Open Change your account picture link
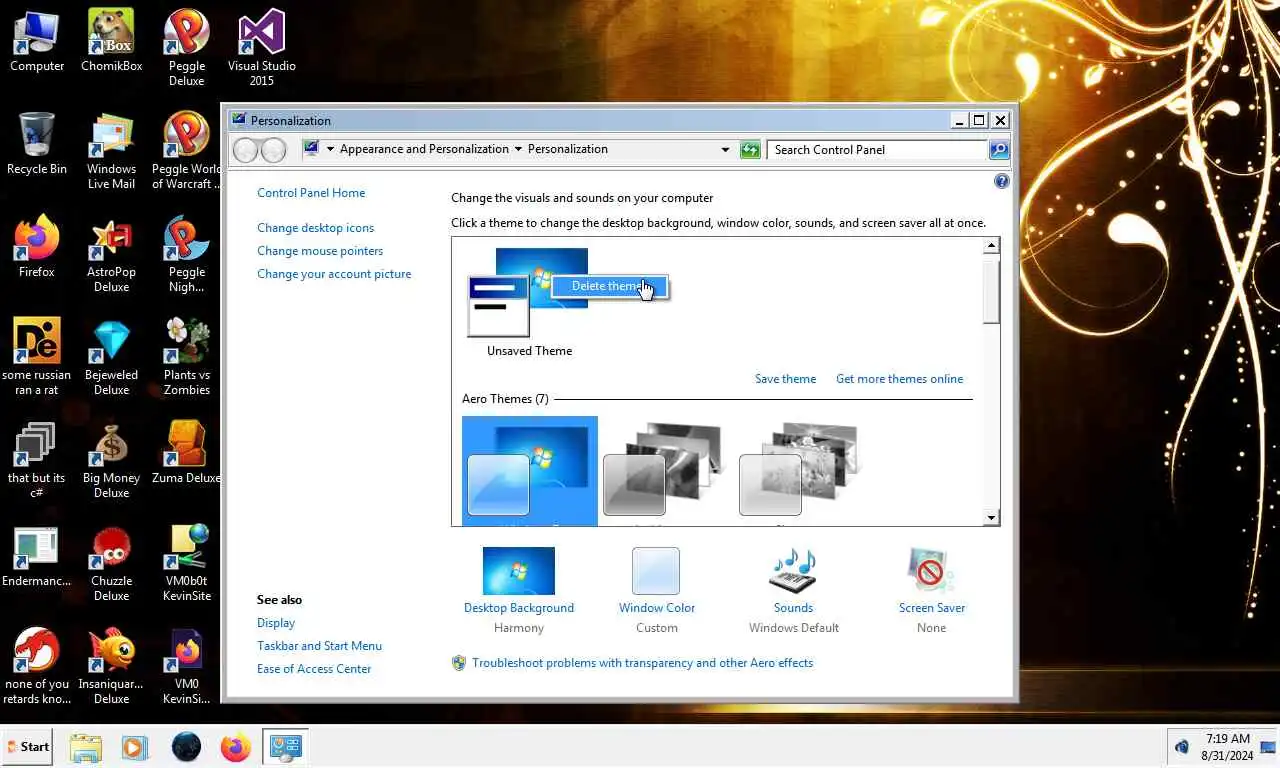The height and width of the screenshot is (768, 1280). (x=334, y=274)
